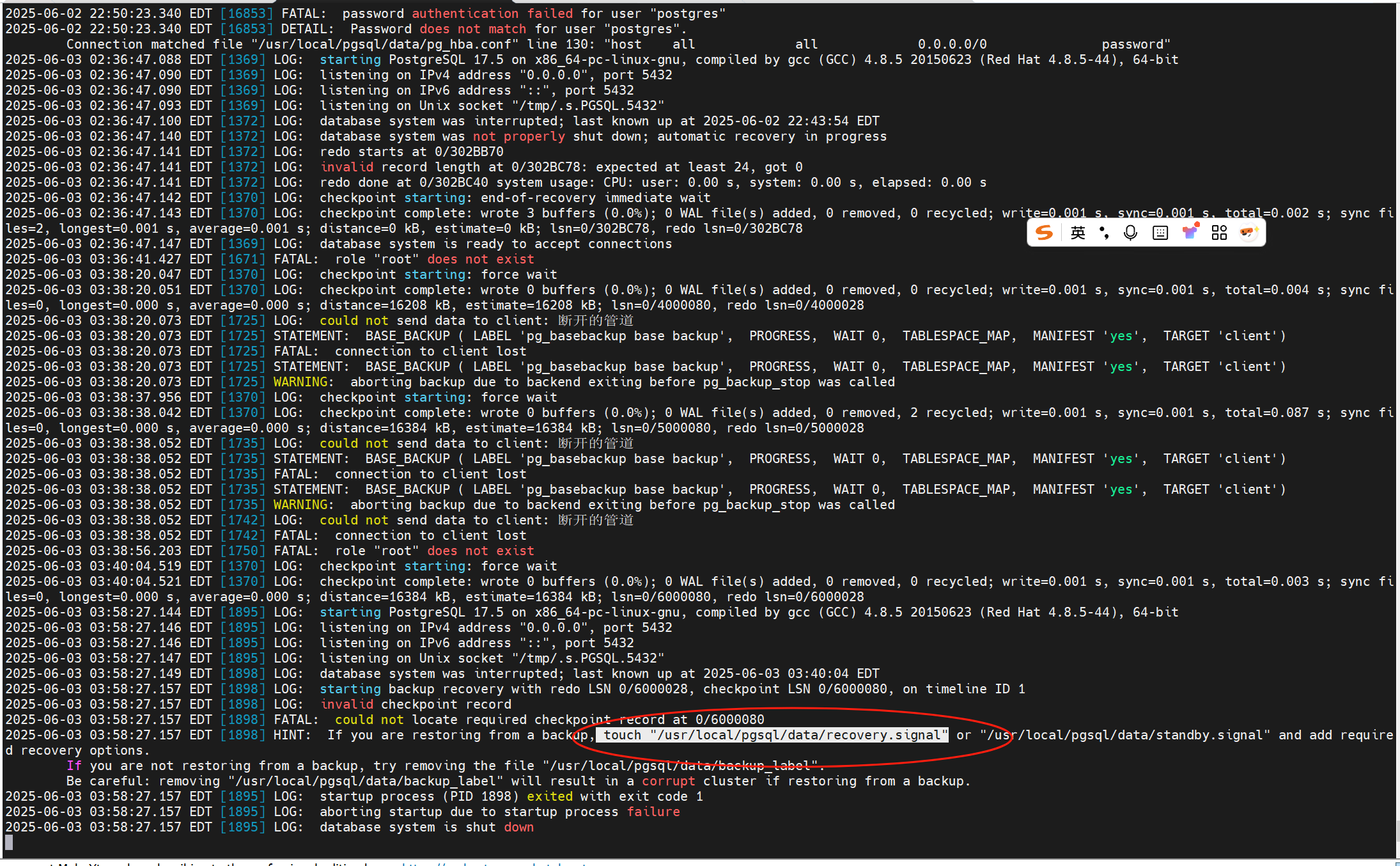The width and height of the screenshot is (1400, 866).
Task: Start voice input with the microphone icon
Action: click(x=1130, y=233)
